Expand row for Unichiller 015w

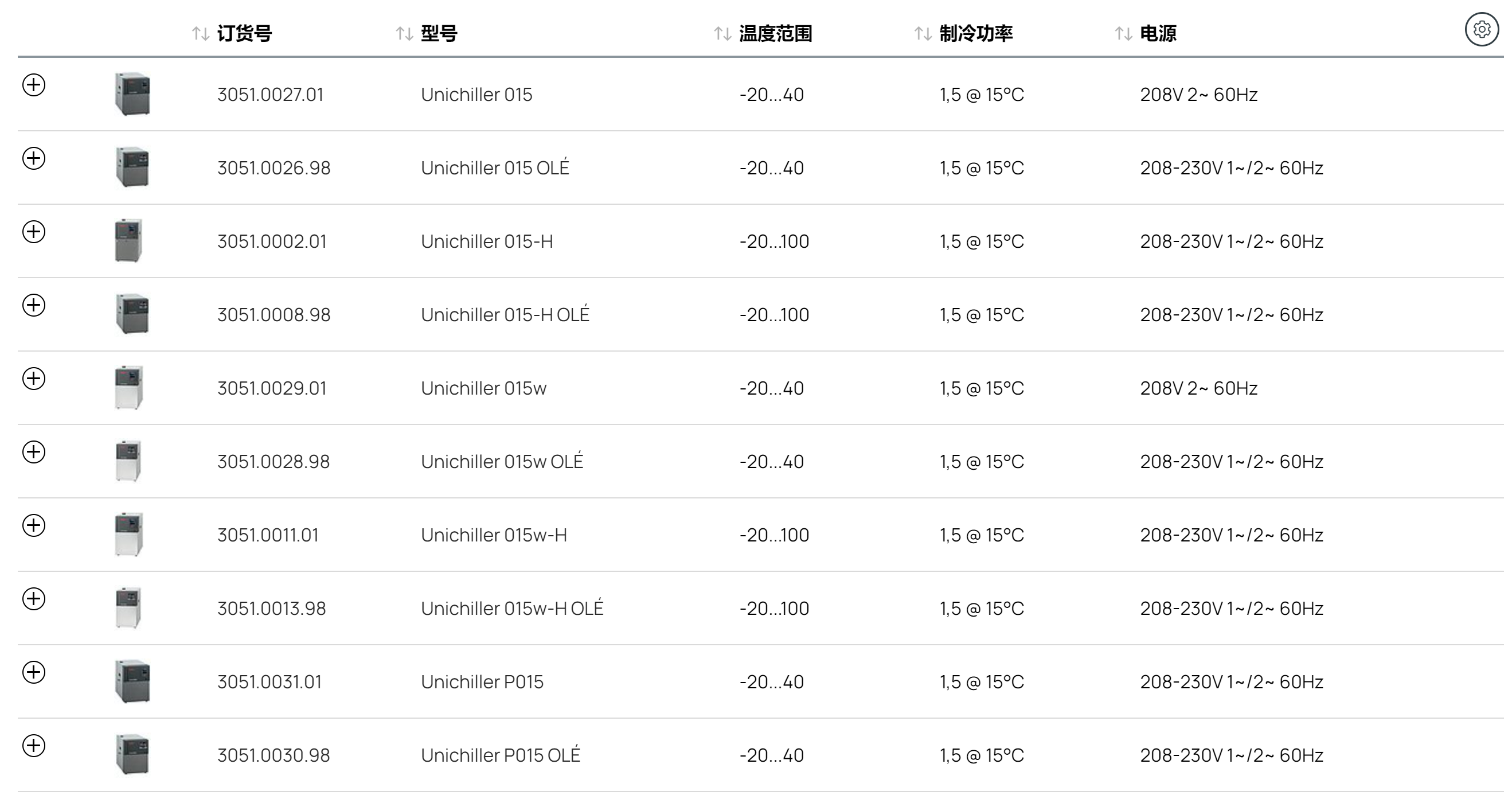click(x=33, y=378)
